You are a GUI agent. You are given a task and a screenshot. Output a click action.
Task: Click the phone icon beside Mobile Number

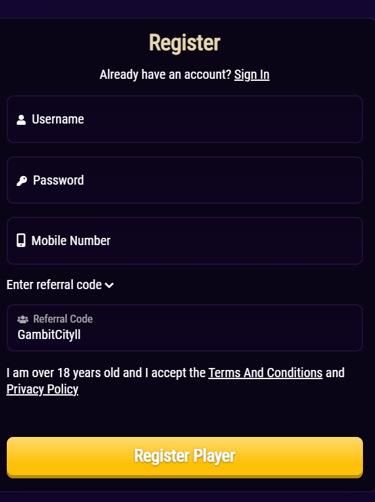pyautogui.click(x=21, y=240)
